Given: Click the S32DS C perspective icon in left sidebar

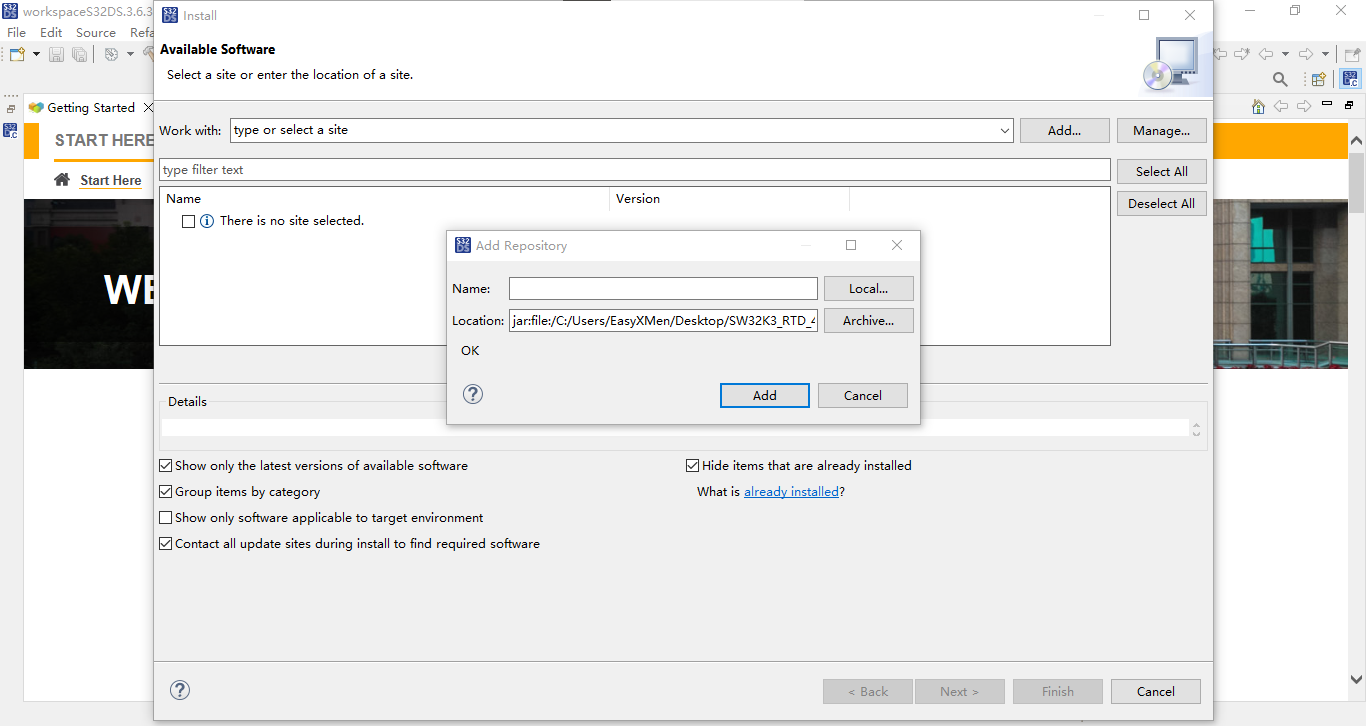Looking at the screenshot, I should click(x=10, y=130).
